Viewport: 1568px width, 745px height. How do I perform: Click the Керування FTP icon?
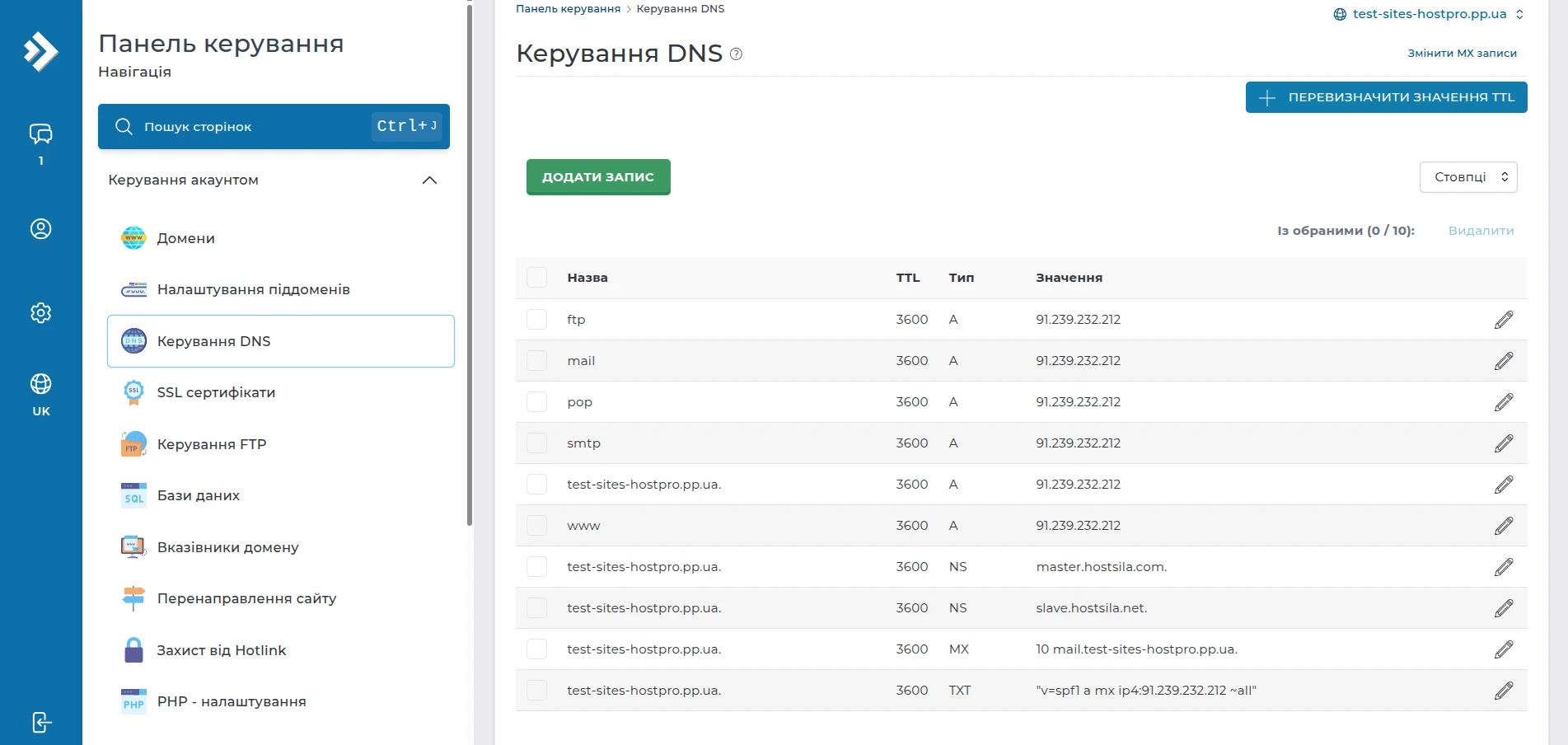(x=133, y=444)
